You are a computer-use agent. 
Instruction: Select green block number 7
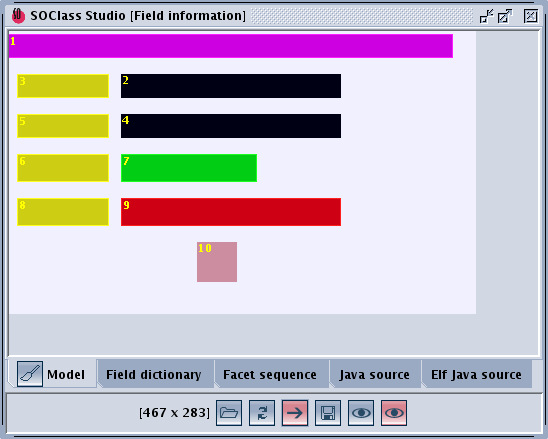tap(189, 168)
